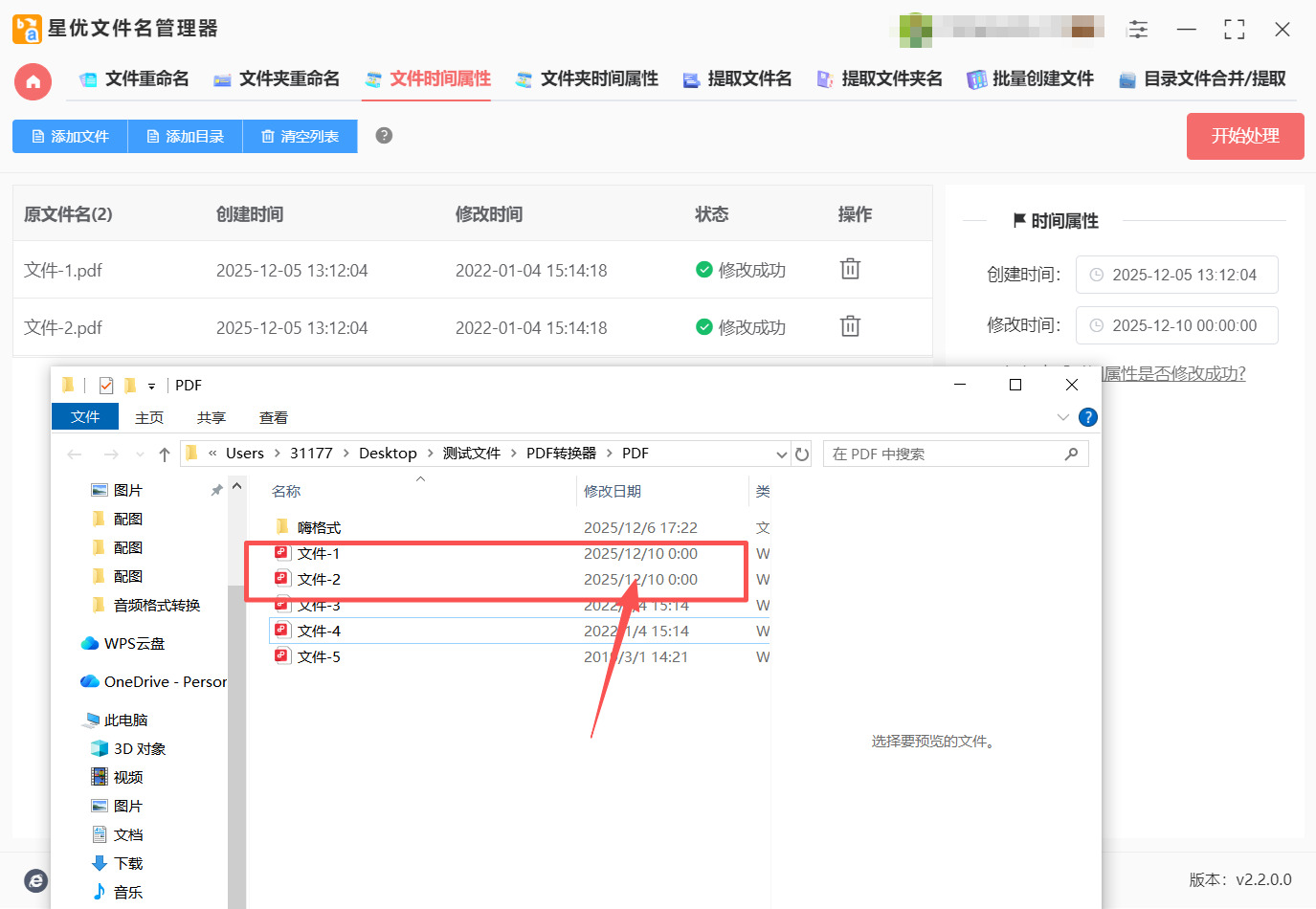Toggle the checkbox icon in Explorer quick access toolbar

click(105, 385)
